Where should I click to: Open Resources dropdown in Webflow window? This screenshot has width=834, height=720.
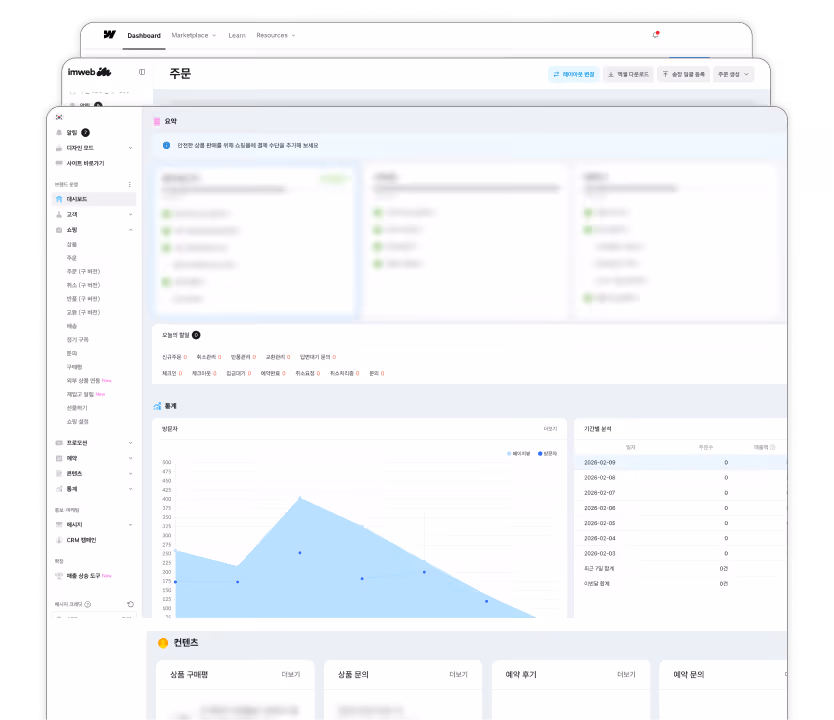[276, 35]
